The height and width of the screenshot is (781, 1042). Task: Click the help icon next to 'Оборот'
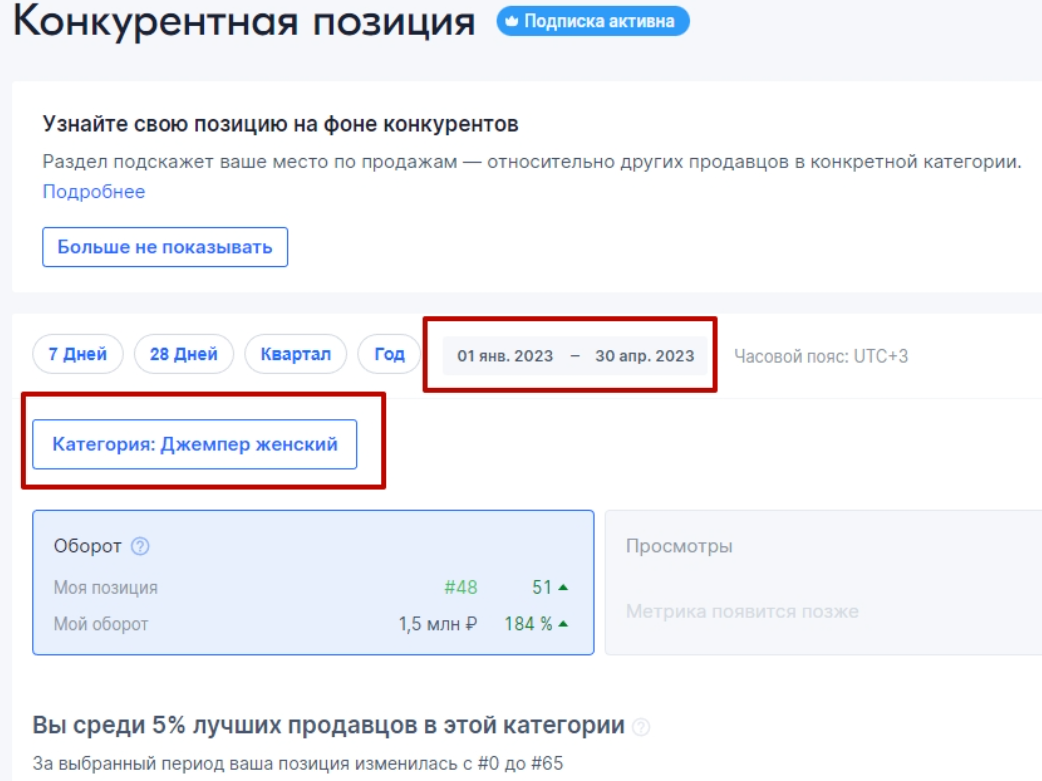point(140,546)
